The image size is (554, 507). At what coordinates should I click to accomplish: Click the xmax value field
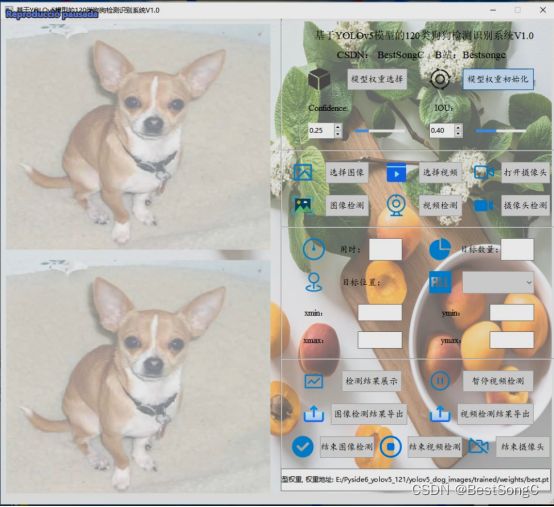pos(380,340)
